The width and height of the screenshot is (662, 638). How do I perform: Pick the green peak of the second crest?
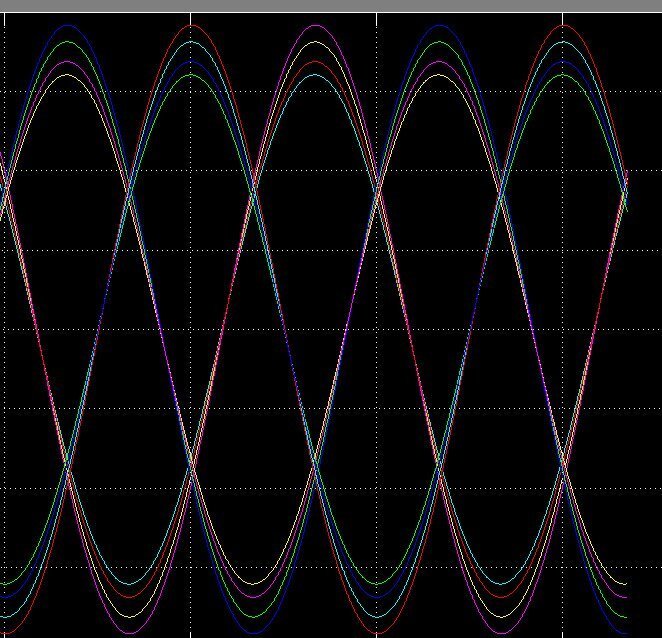[191, 75]
